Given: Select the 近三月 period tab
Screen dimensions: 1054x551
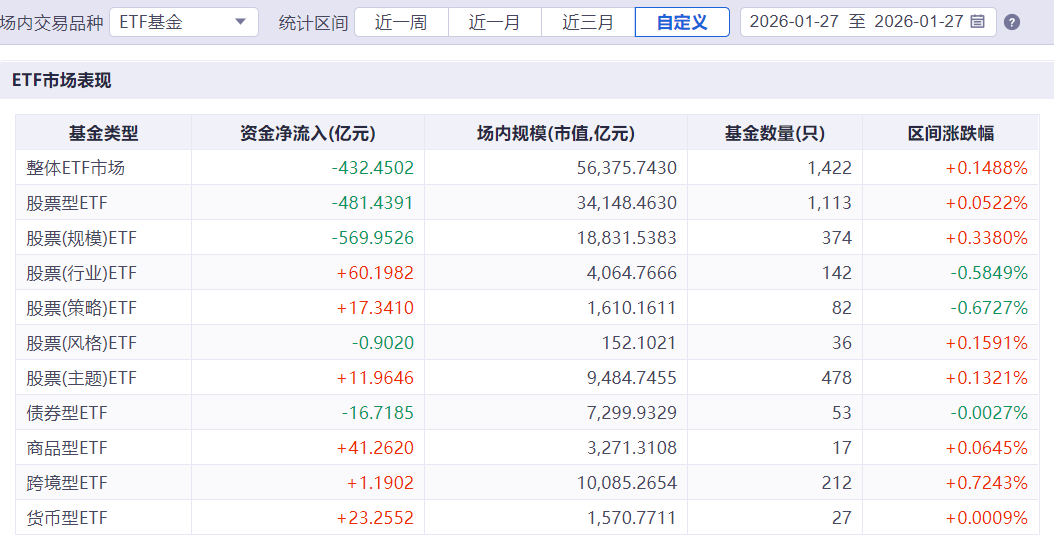Looking at the screenshot, I should click(x=588, y=22).
